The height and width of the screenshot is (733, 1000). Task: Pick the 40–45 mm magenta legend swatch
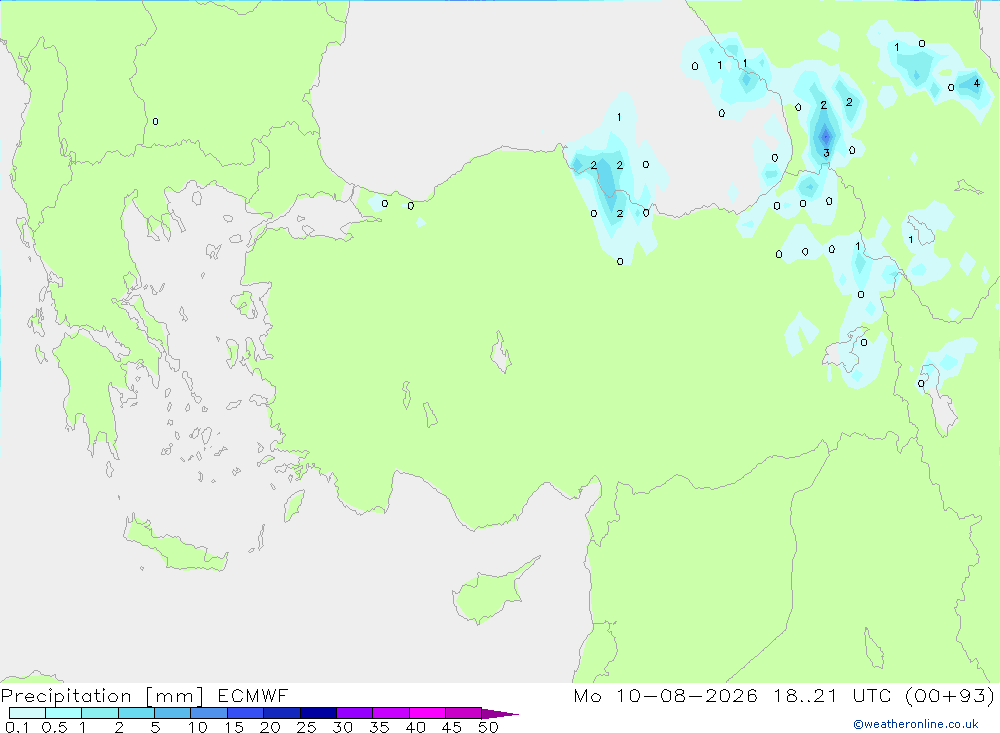pos(427,713)
